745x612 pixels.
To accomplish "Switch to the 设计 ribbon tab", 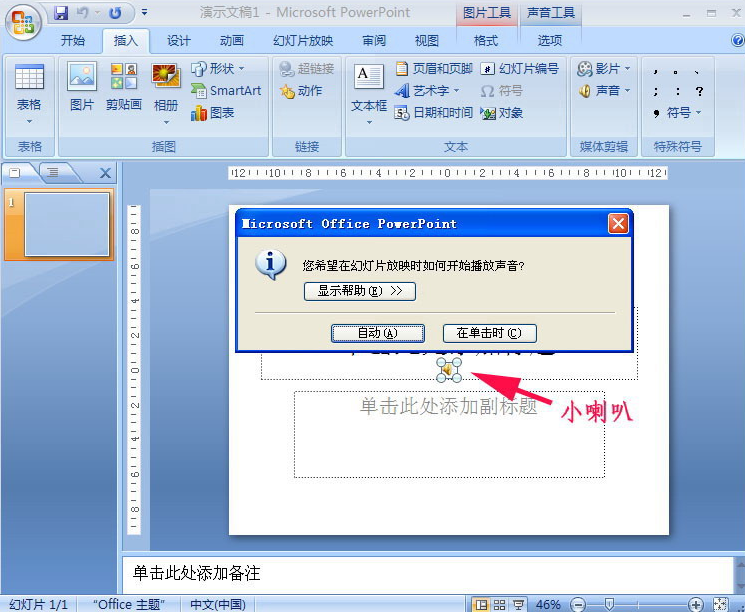I will [179, 41].
